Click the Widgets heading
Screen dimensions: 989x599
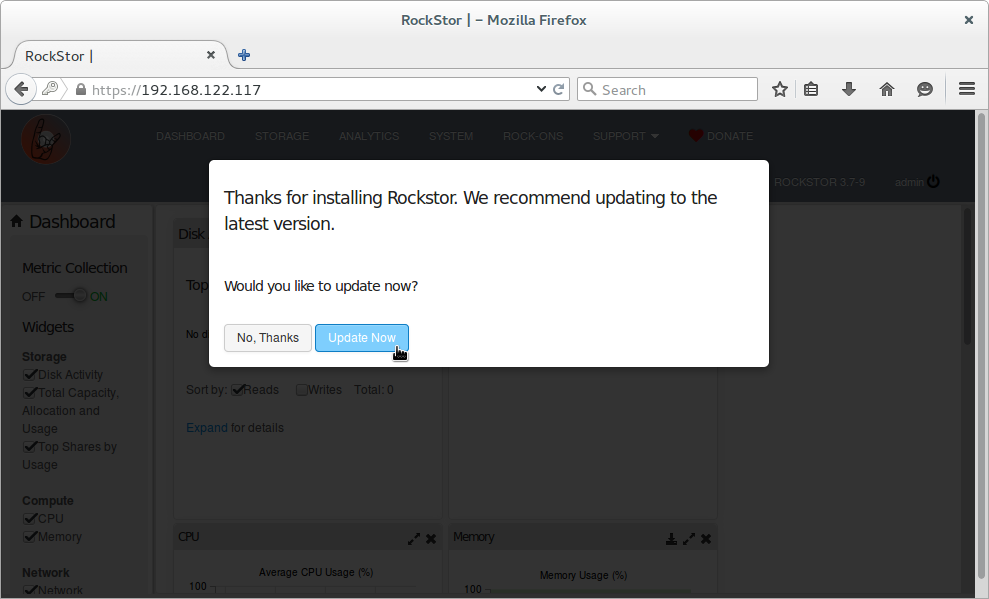click(x=48, y=327)
